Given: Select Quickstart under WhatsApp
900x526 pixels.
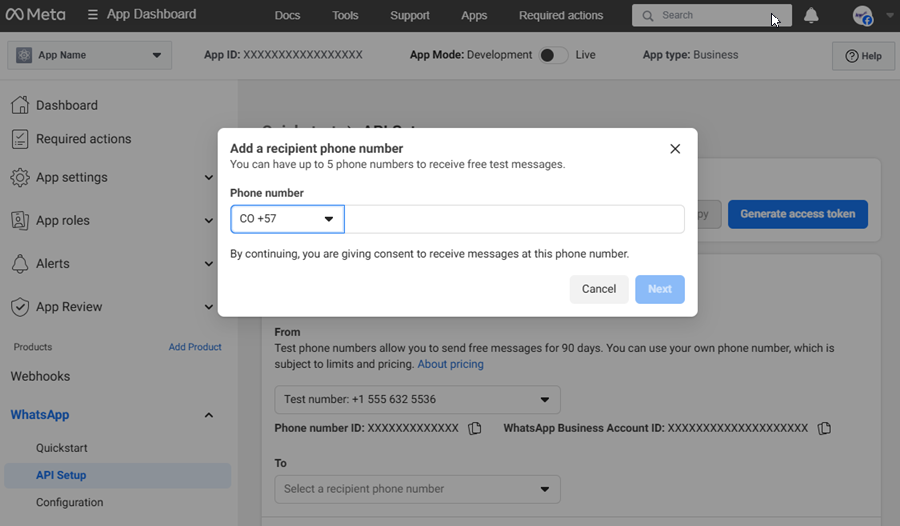Looking at the screenshot, I should (61, 448).
